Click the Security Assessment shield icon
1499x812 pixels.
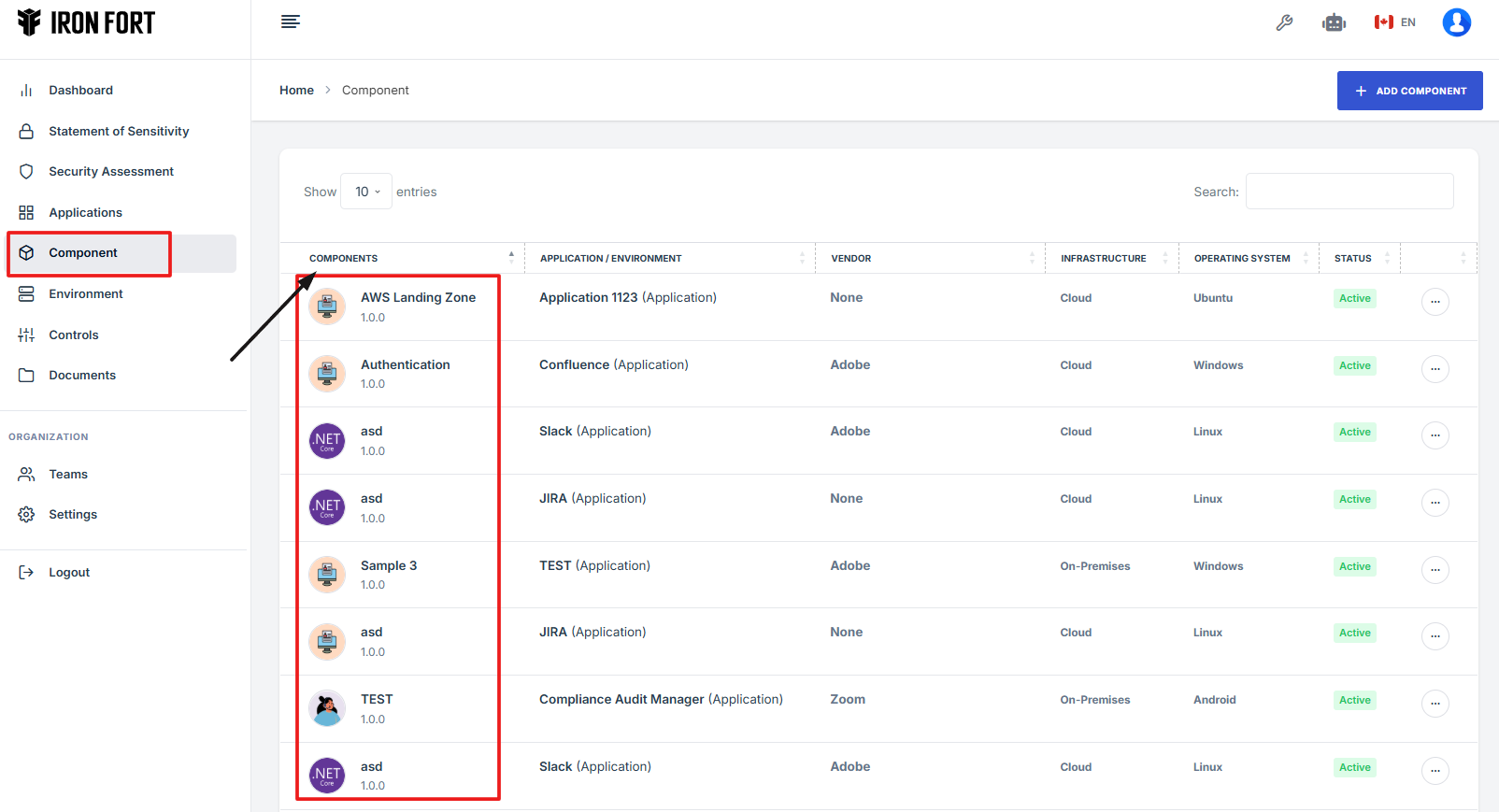tap(26, 172)
